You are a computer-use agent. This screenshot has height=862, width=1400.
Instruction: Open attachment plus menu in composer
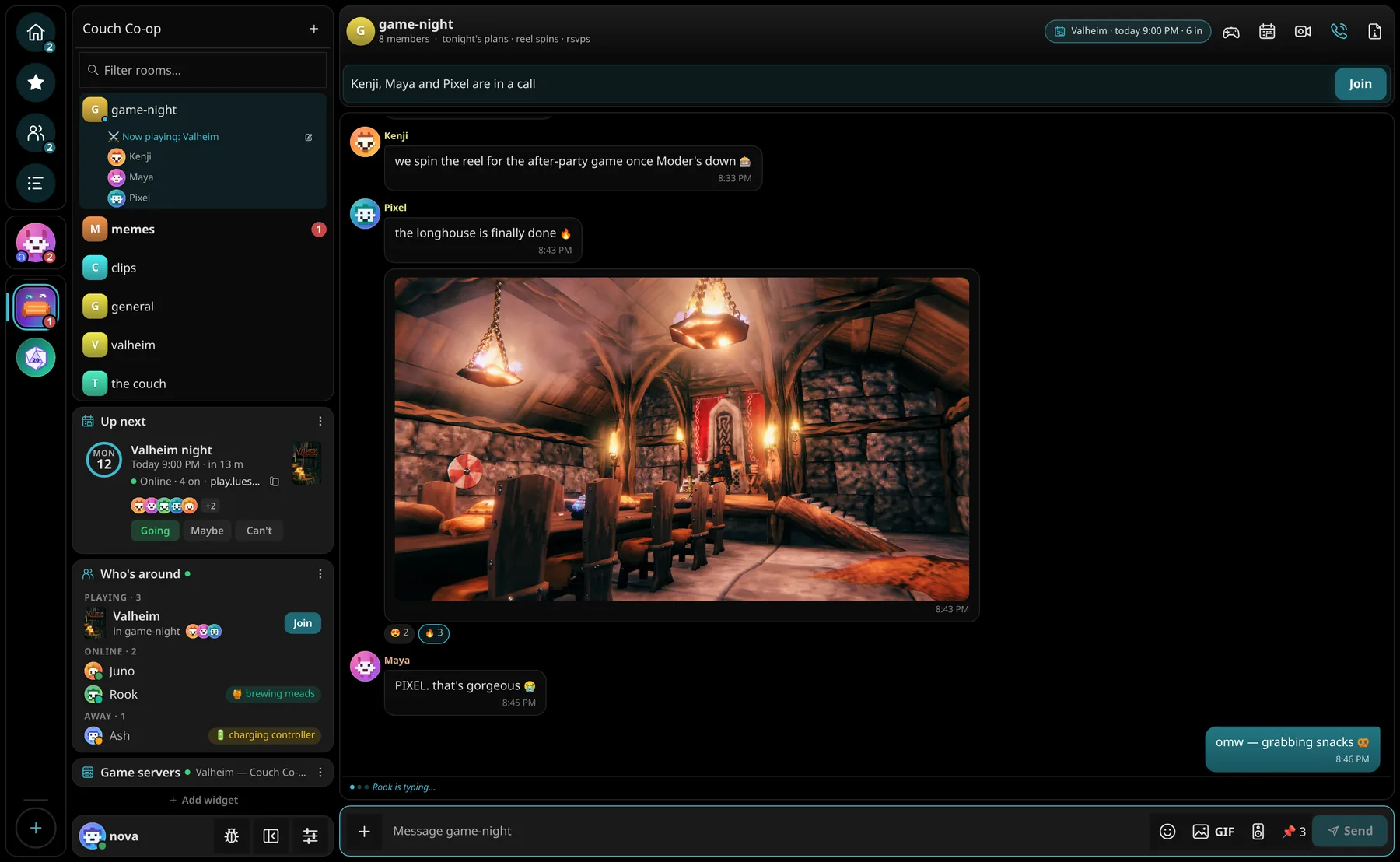coord(364,832)
